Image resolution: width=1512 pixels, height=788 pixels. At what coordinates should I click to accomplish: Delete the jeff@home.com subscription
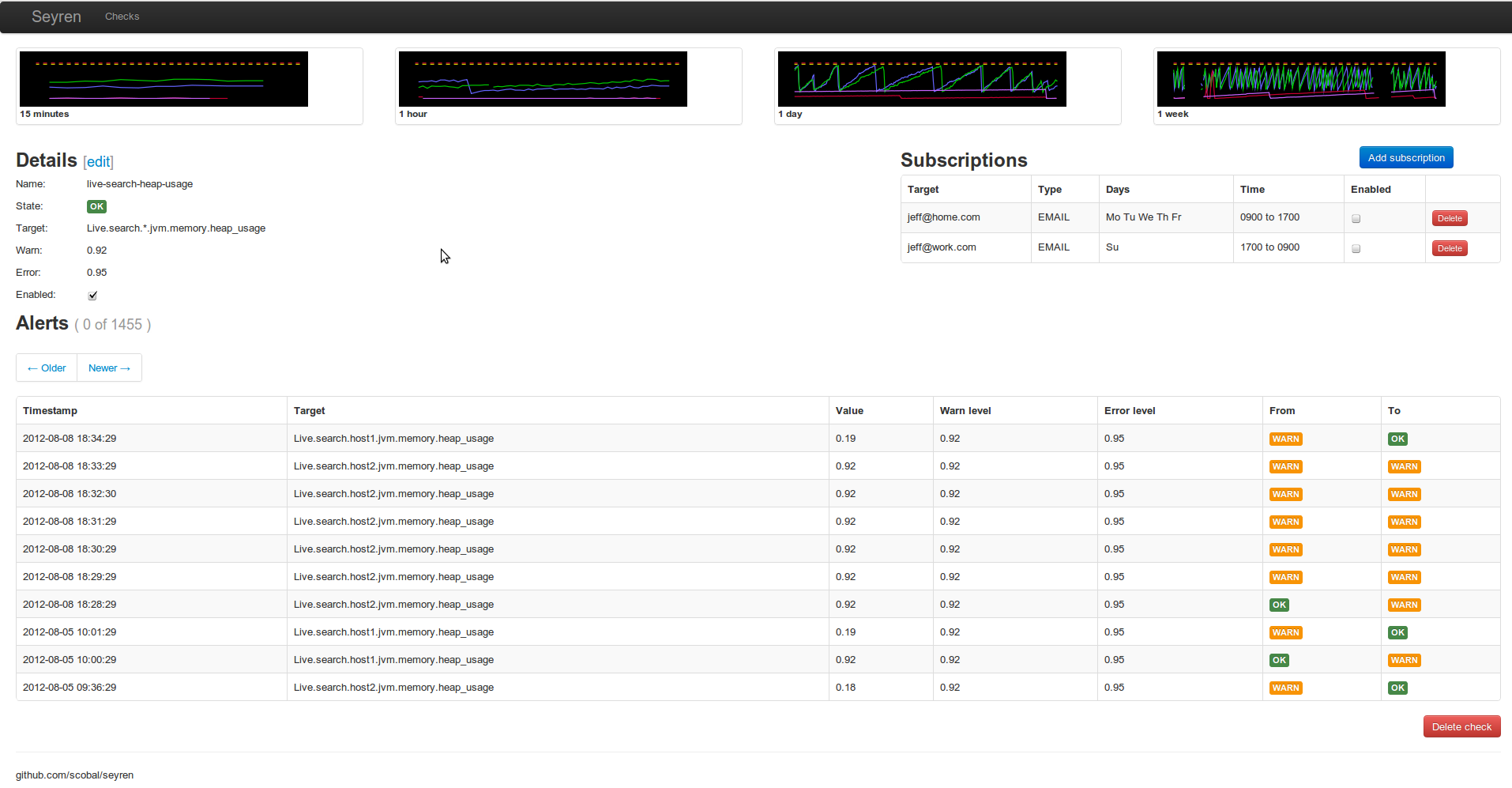tap(1450, 218)
